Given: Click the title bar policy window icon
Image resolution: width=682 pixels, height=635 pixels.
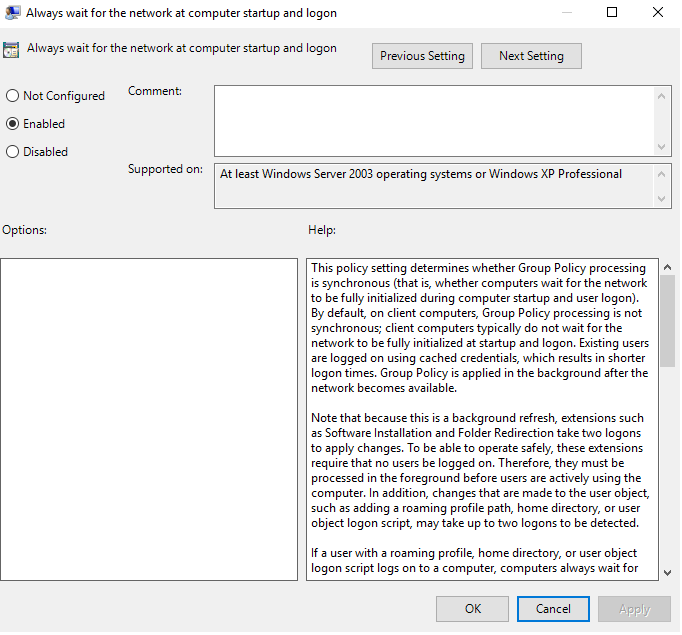Looking at the screenshot, I should click(x=13, y=13).
